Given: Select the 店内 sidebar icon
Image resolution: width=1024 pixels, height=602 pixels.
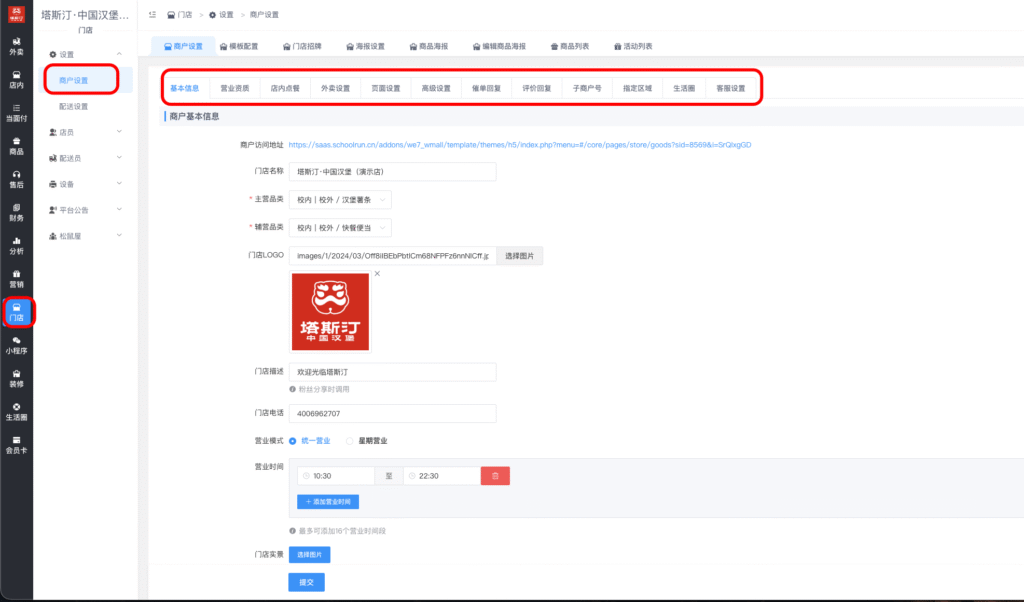Looking at the screenshot, I should click(x=14, y=81).
